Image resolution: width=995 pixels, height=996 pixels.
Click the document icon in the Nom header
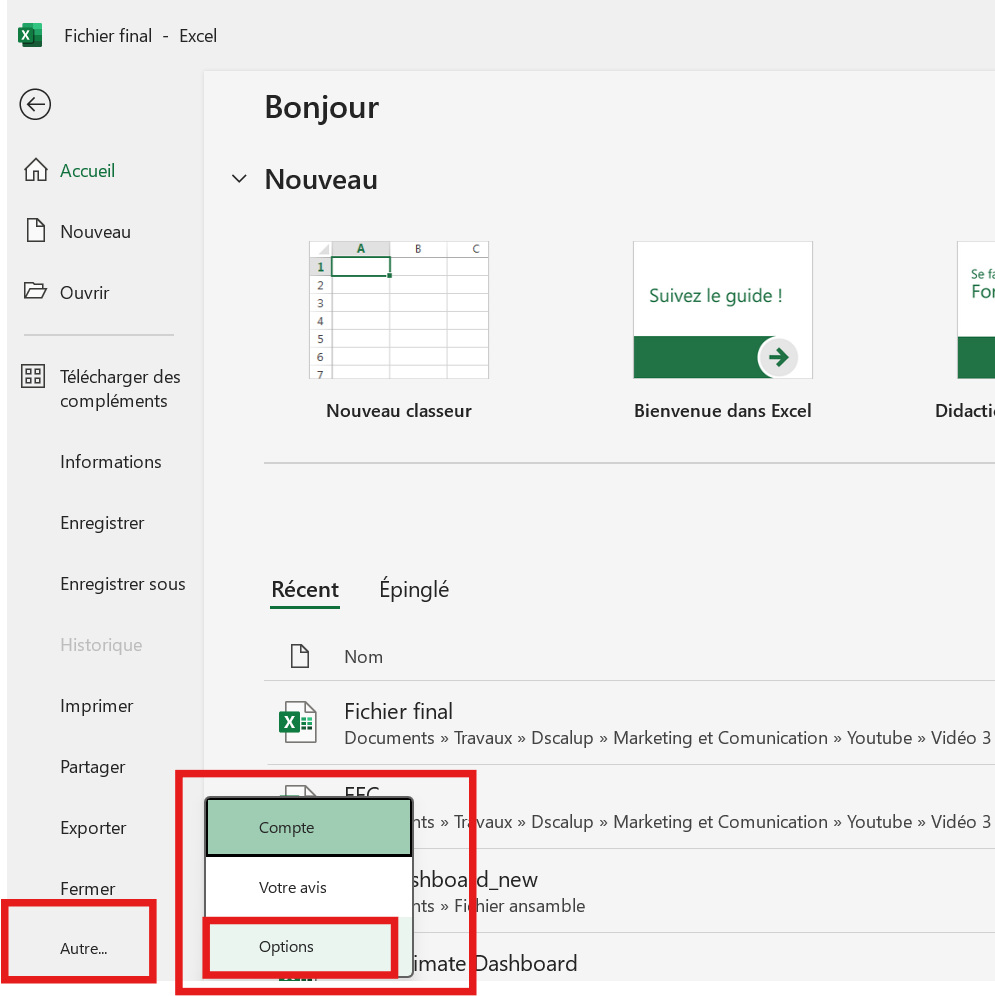(299, 656)
